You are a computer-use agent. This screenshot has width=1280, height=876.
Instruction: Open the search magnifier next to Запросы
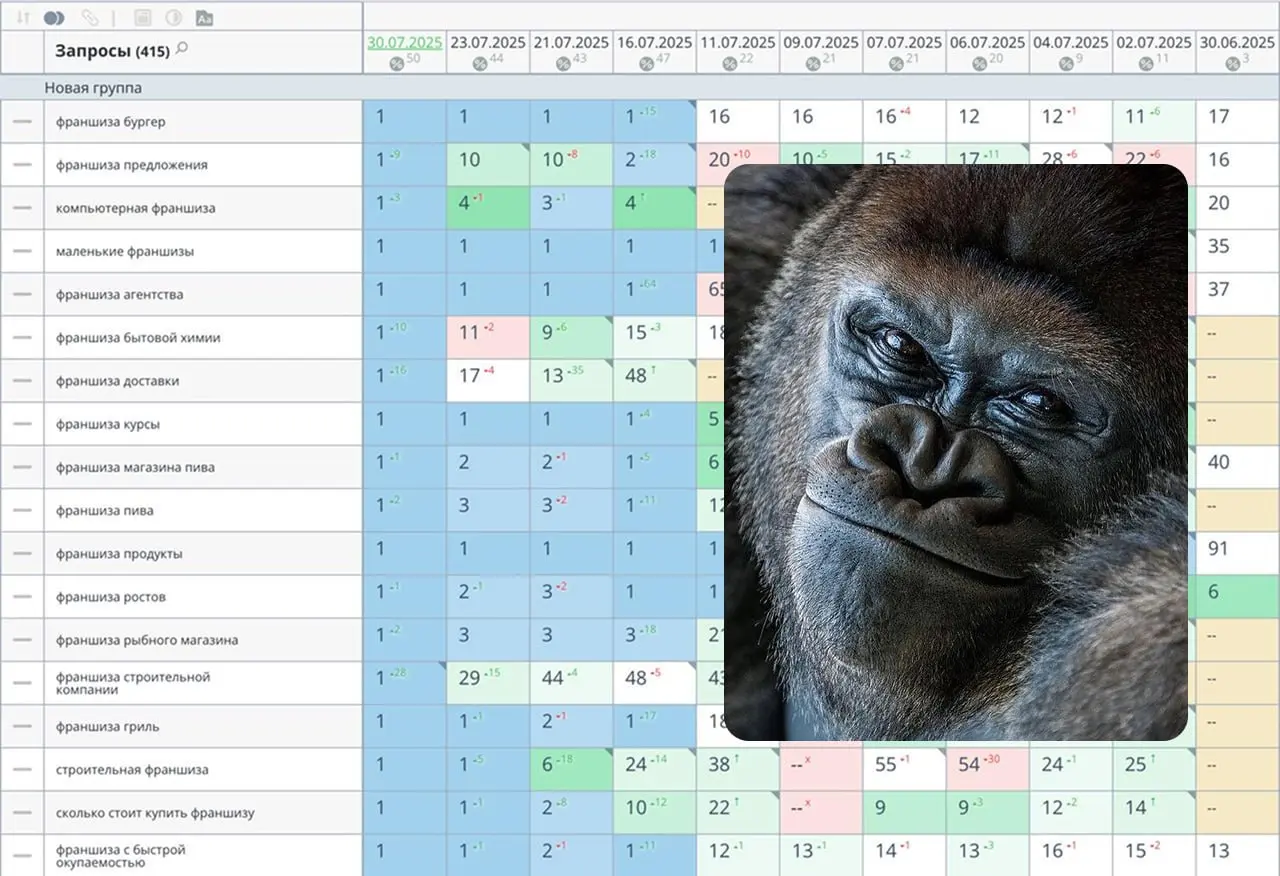(x=181, y=48)
